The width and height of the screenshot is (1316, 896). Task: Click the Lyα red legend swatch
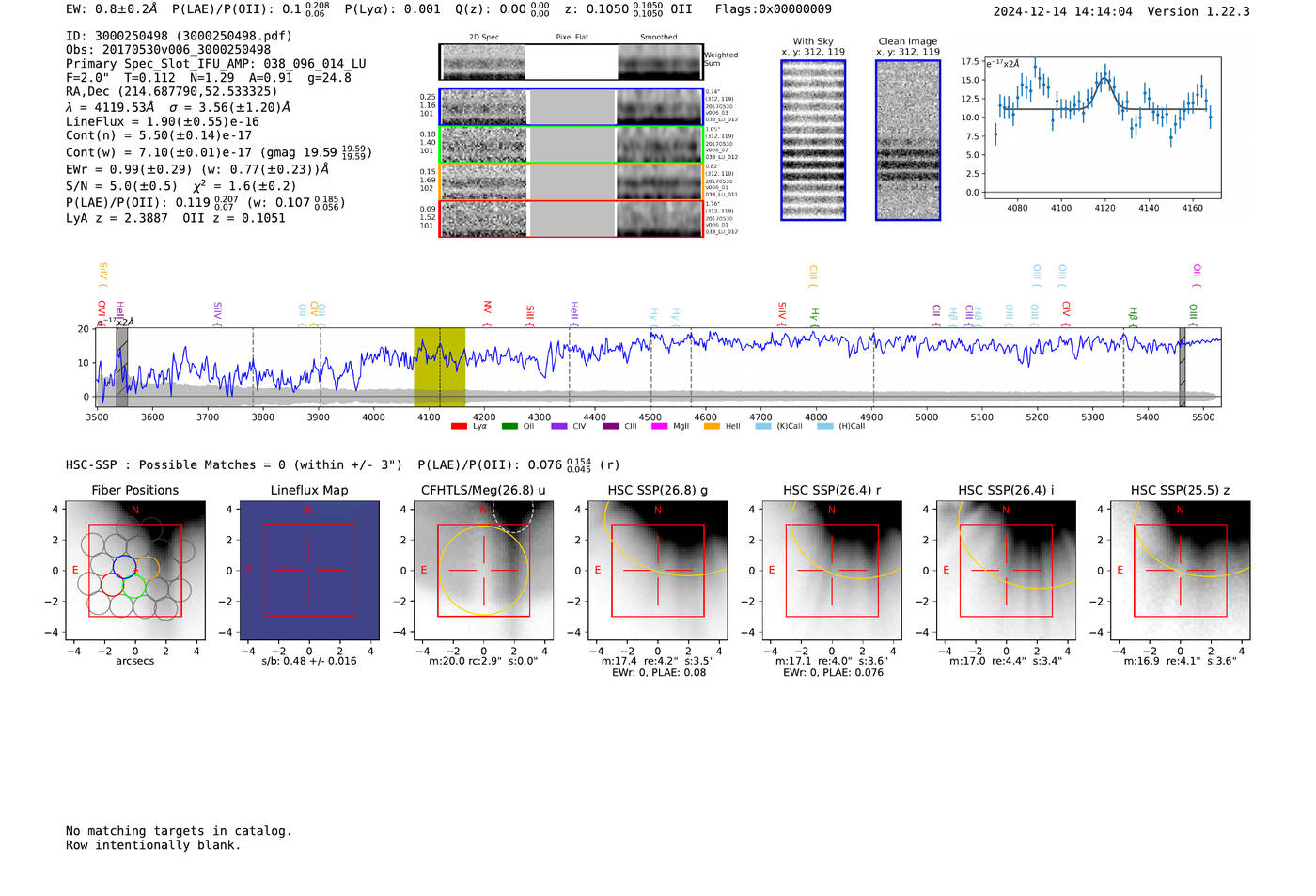459,426
